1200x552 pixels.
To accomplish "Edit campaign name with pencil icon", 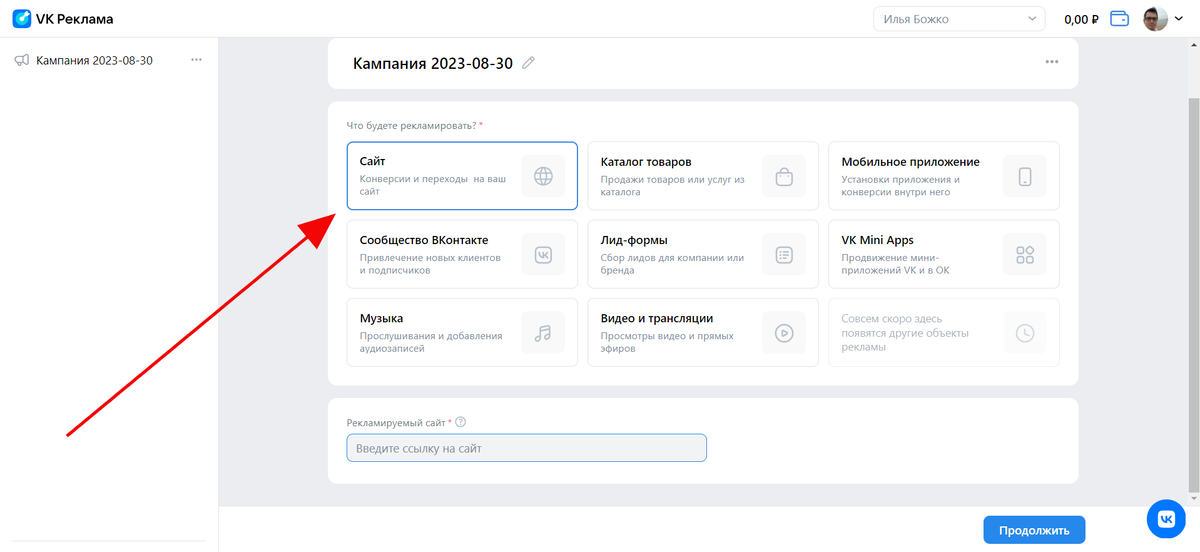I will point(529,63).
